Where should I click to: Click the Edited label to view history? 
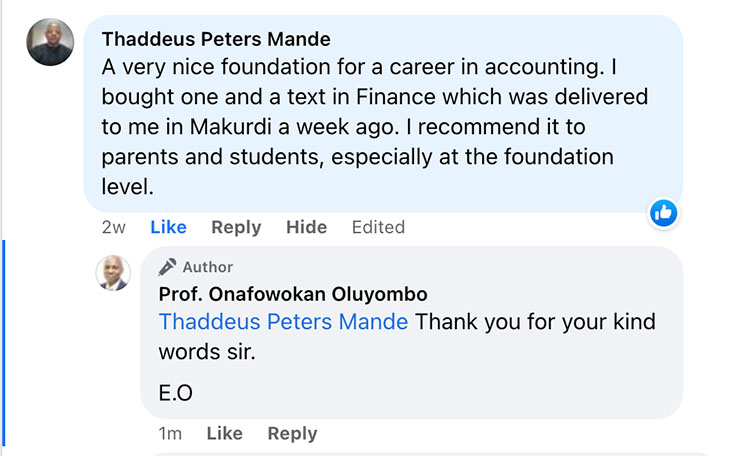point(378,227)
